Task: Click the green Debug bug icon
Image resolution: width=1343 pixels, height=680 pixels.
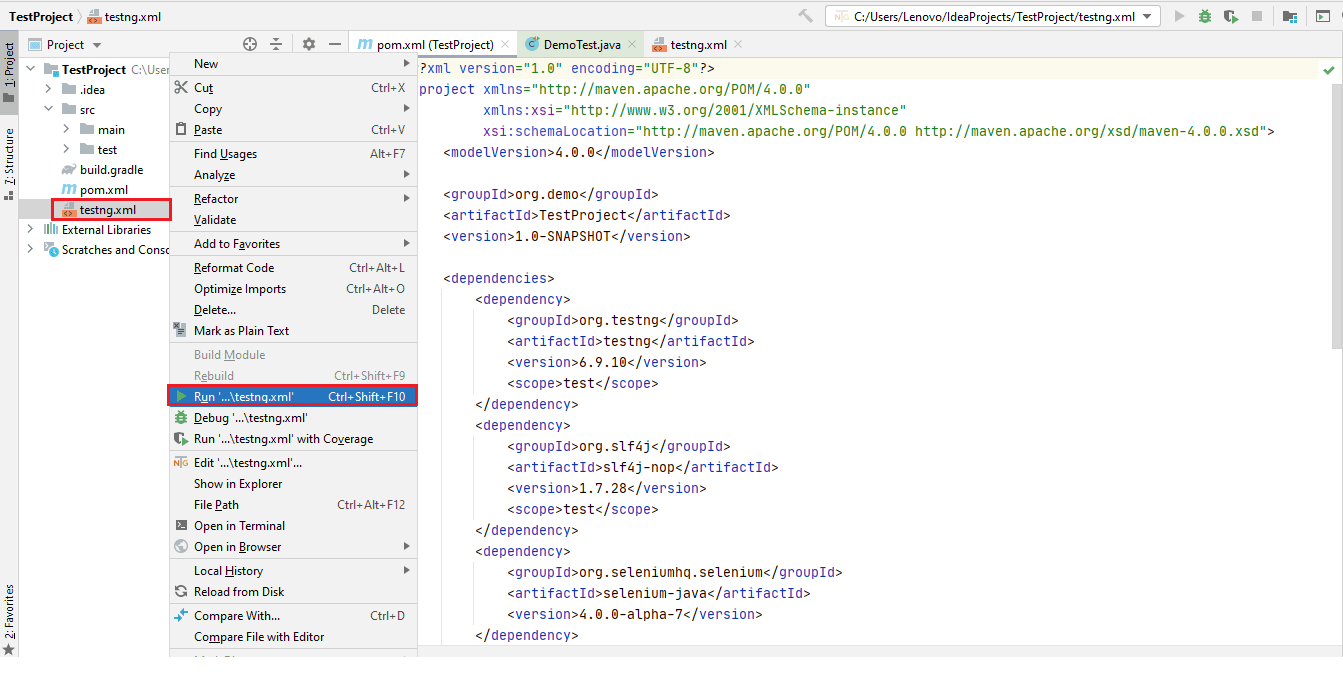Action: 1205,16
